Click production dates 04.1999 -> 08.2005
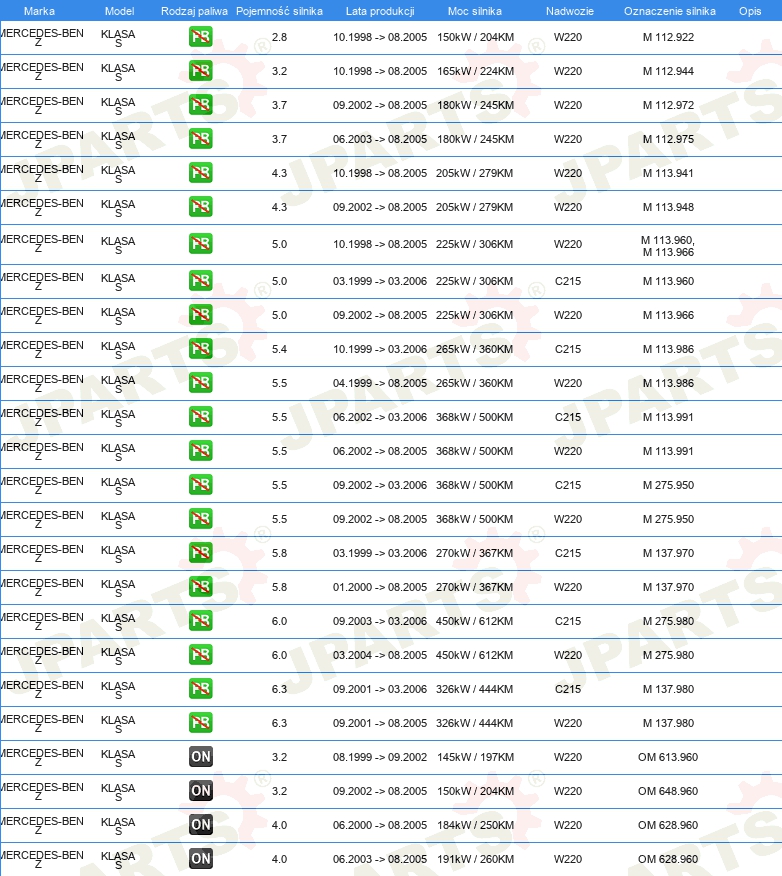782x876 pixels. 380,383
